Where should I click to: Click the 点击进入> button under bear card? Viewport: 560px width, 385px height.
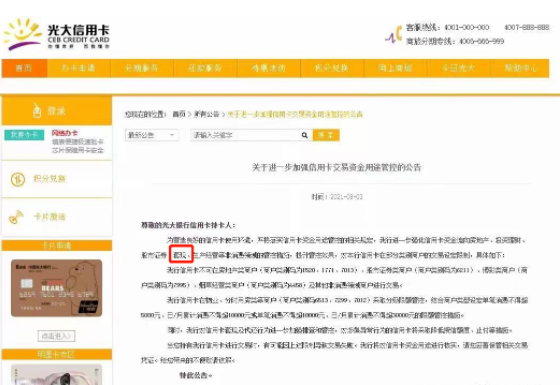56,336
